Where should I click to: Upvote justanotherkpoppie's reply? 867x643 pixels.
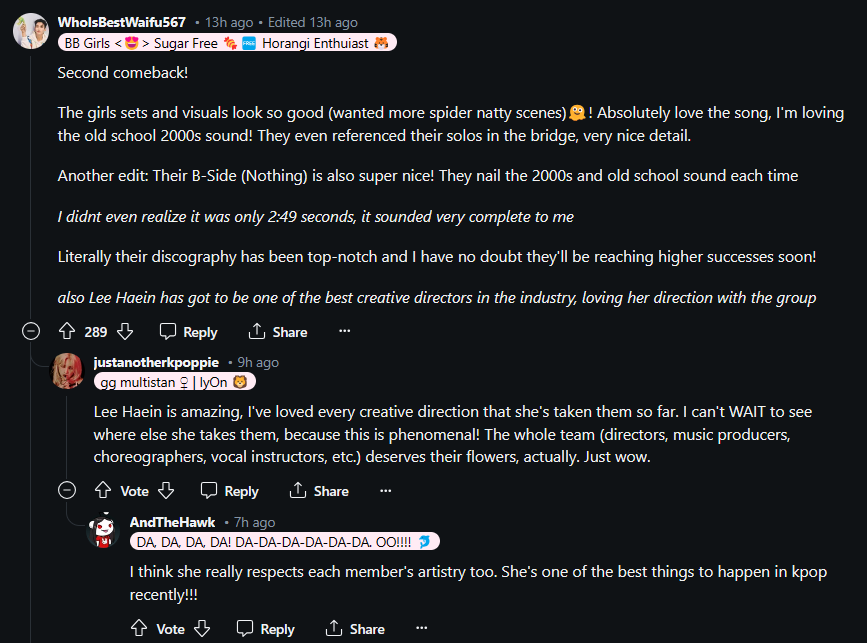click(x=103, y=490)
